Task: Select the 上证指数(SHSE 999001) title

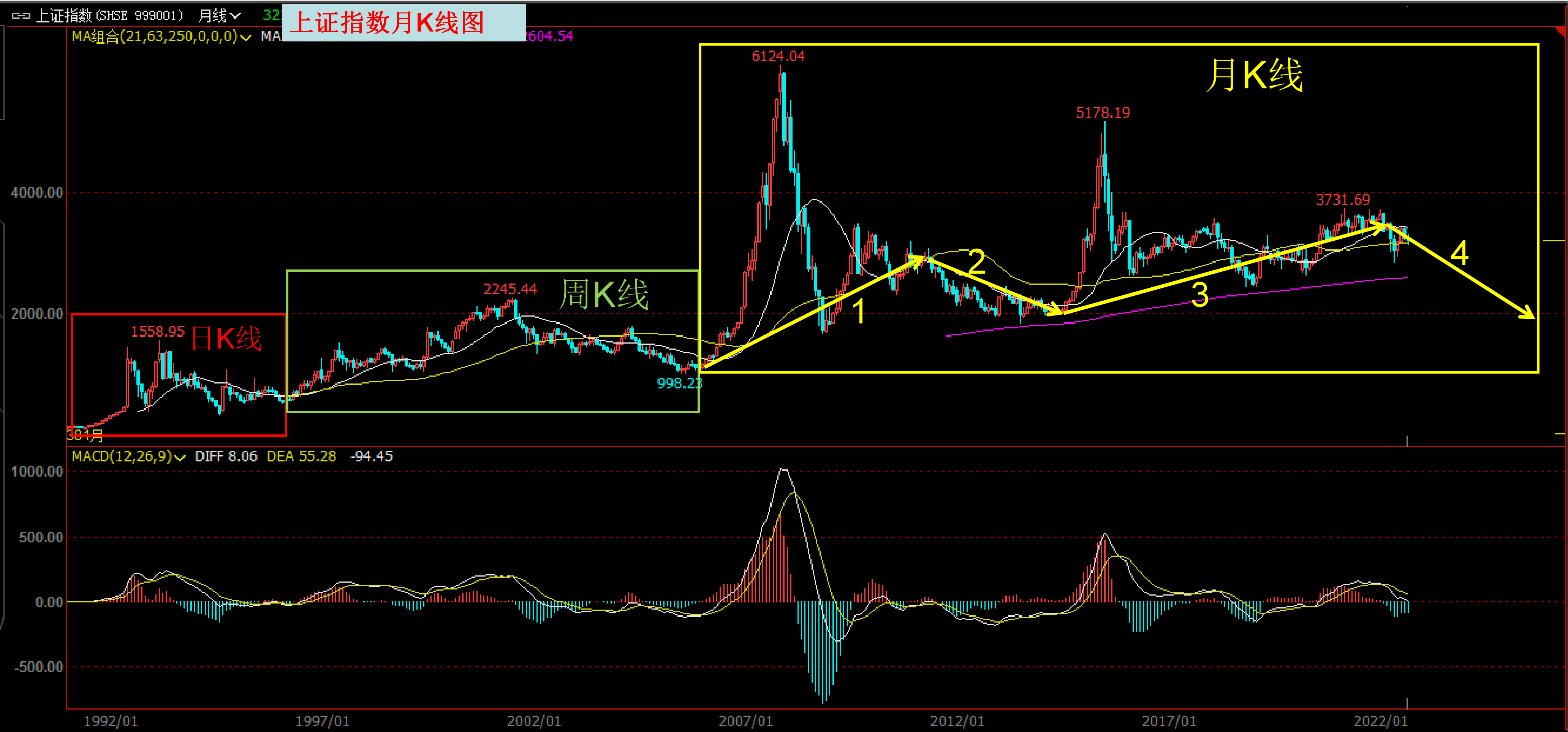Action: coord(109,16)
